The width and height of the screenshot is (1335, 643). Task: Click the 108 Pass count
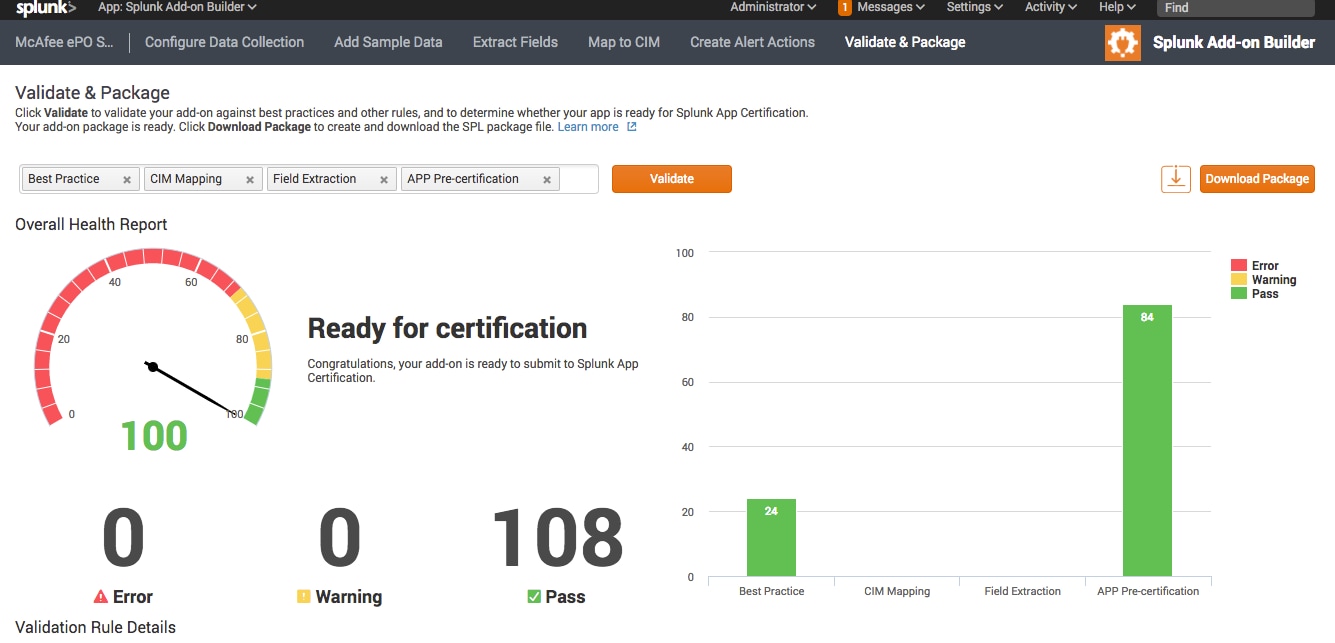pos(557,539)
